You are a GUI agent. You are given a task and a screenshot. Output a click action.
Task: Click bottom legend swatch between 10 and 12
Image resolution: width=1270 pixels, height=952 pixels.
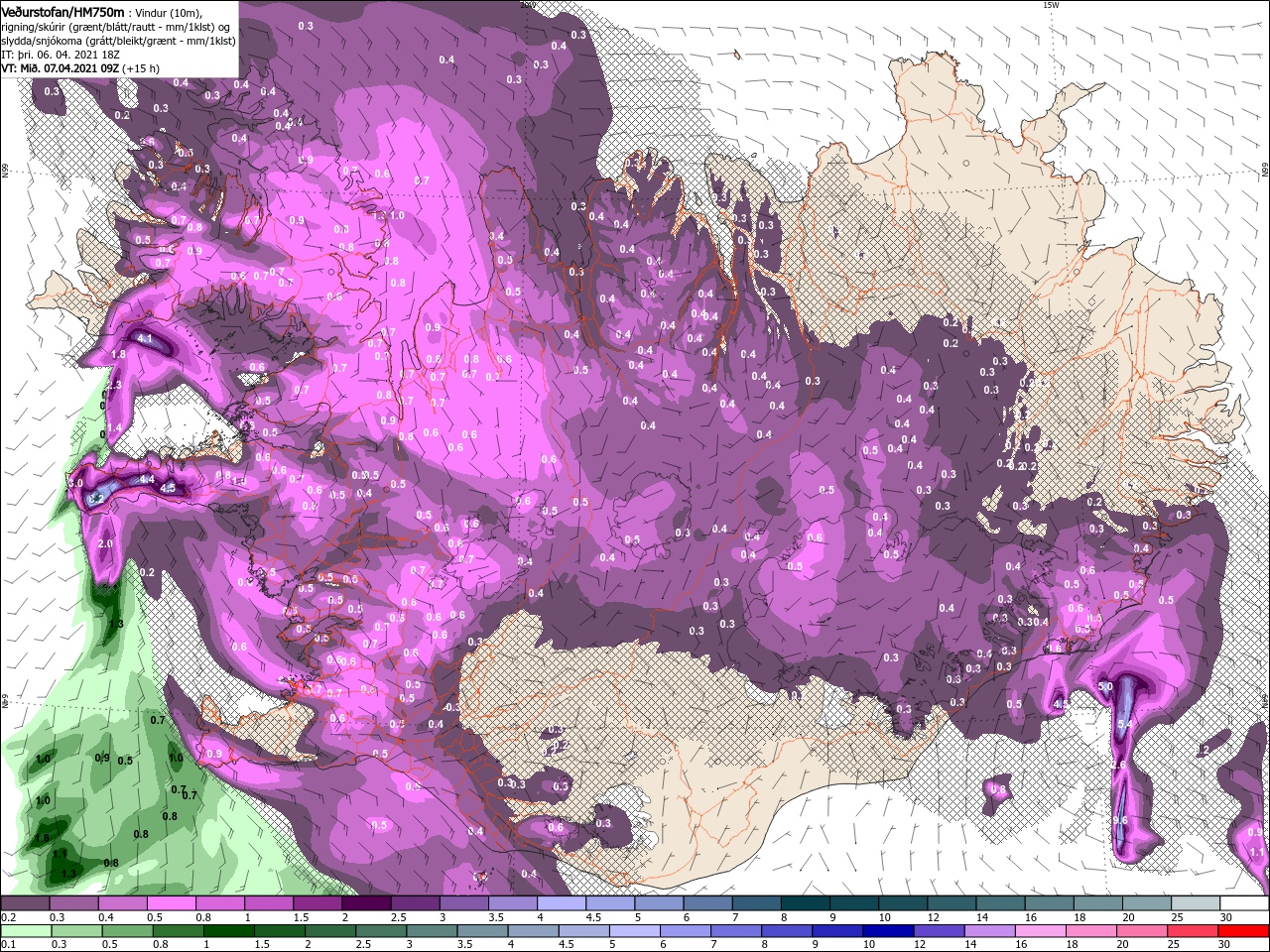(x=889, y=930)
